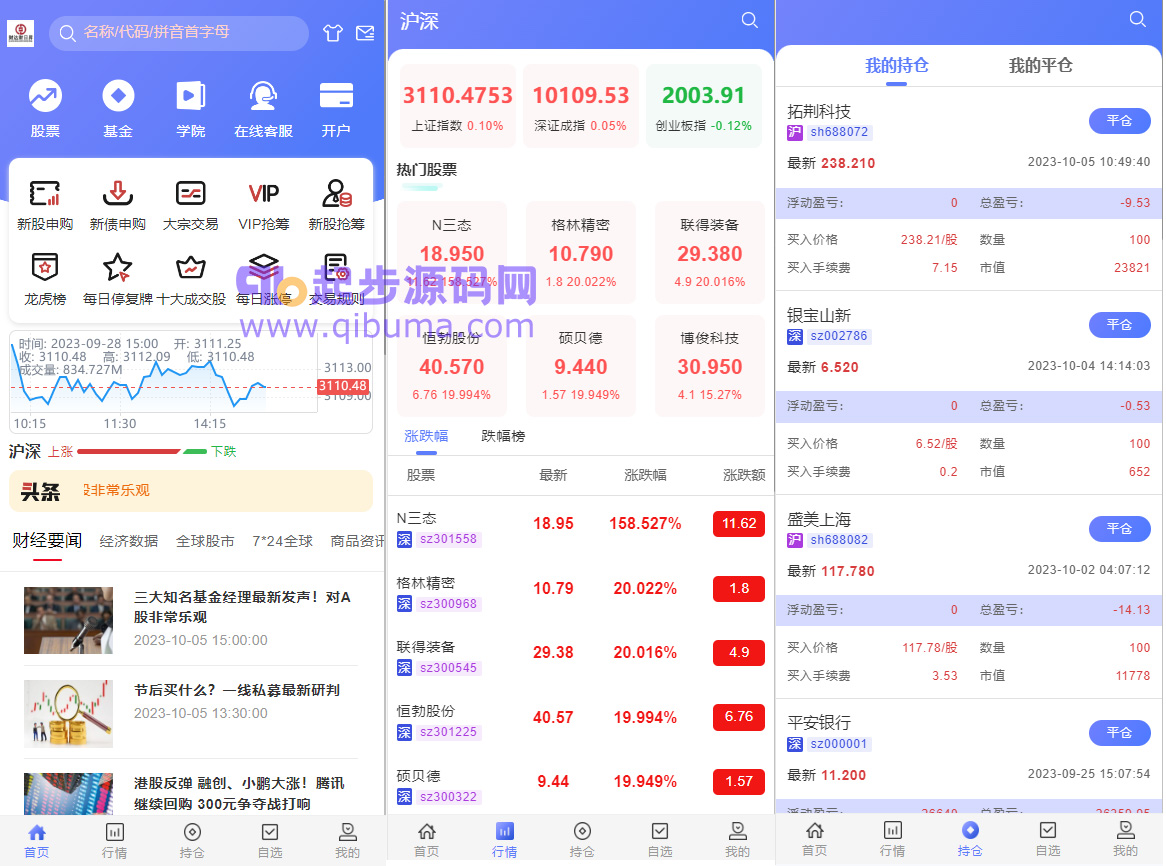The width and height of the screenshot is (1166, 866).
Task: Open 十大成交股 icon
Action: [190, 267]
